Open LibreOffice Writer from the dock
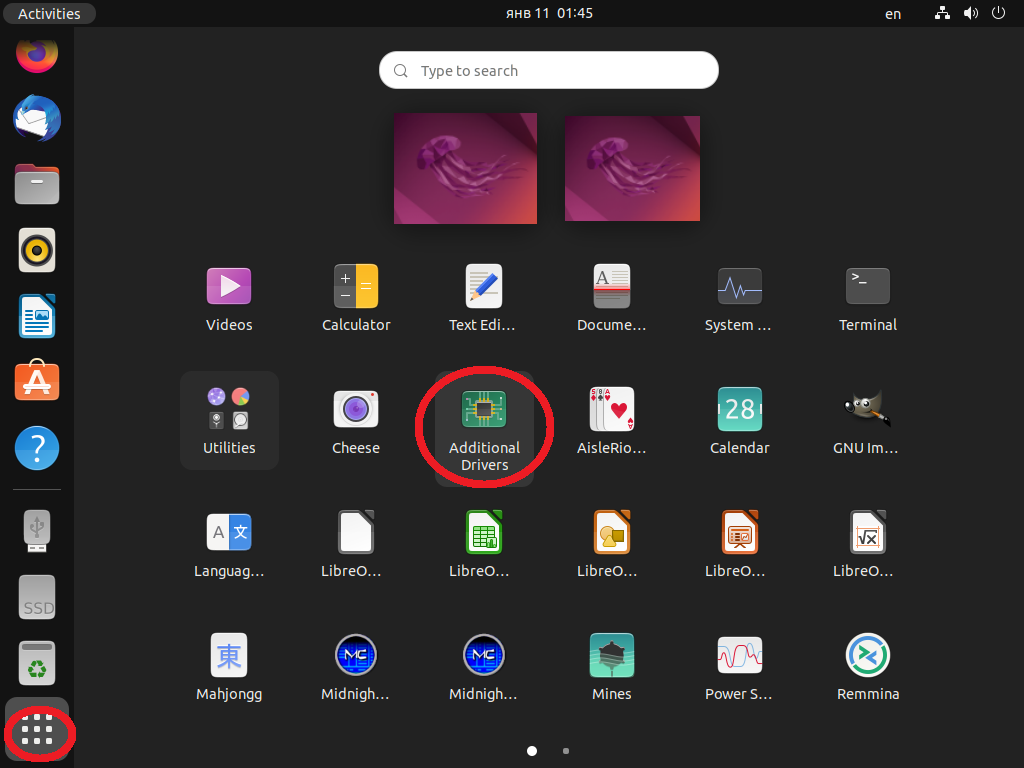Viewport: 1024px width, 768px height. click(x=37, y=316)
